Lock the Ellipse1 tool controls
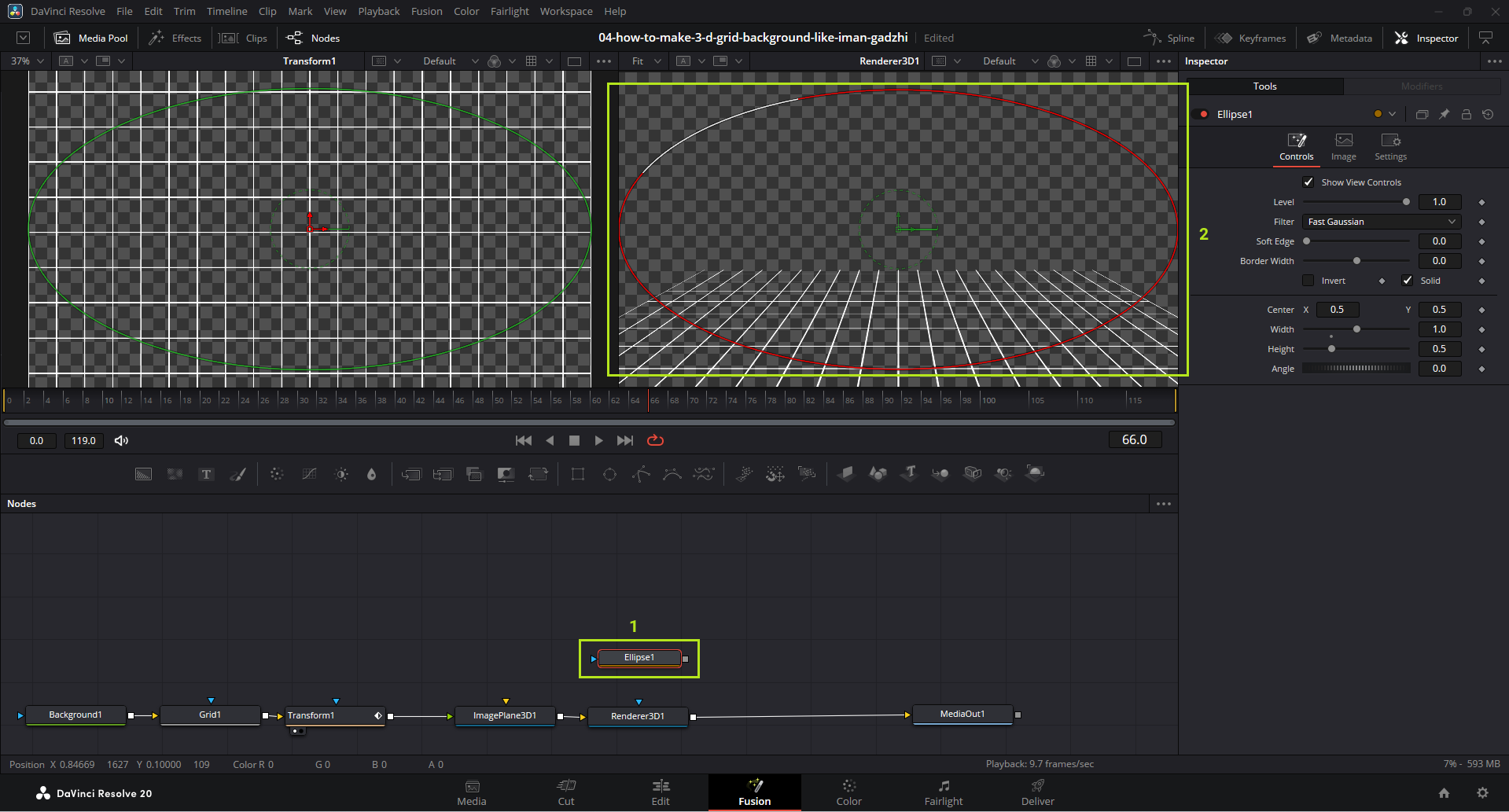This screenshot has height=812, width=1509. point(1466,114)
